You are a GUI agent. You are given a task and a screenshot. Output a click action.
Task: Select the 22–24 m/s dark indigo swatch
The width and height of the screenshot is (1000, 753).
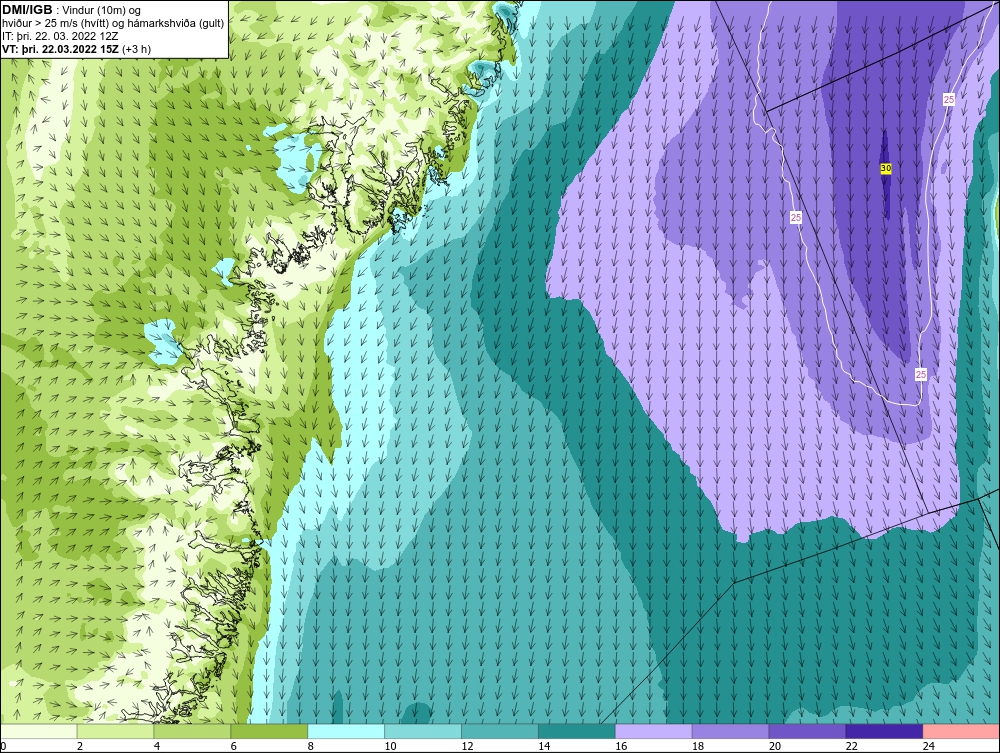point(884,731)
